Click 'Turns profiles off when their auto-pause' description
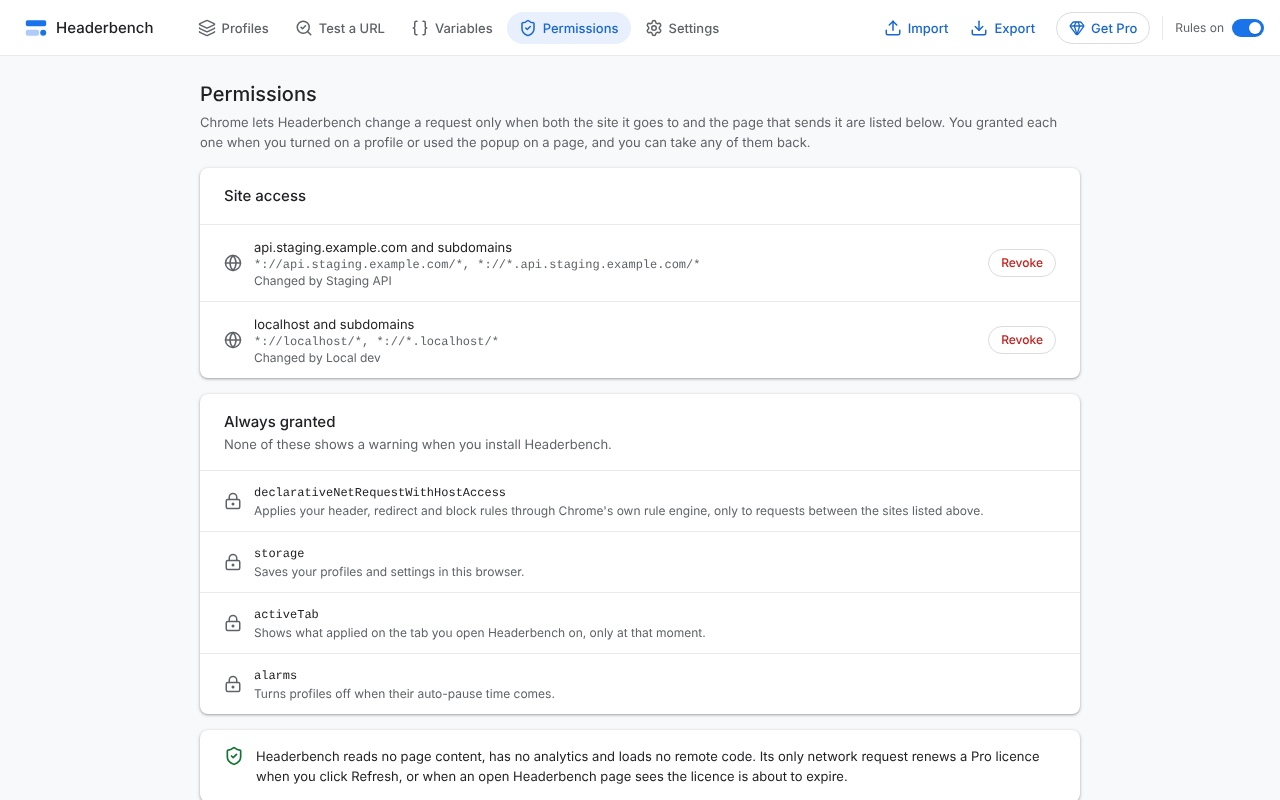The image size is (1280, 800). pyautogui.click(x=404, y=694)
